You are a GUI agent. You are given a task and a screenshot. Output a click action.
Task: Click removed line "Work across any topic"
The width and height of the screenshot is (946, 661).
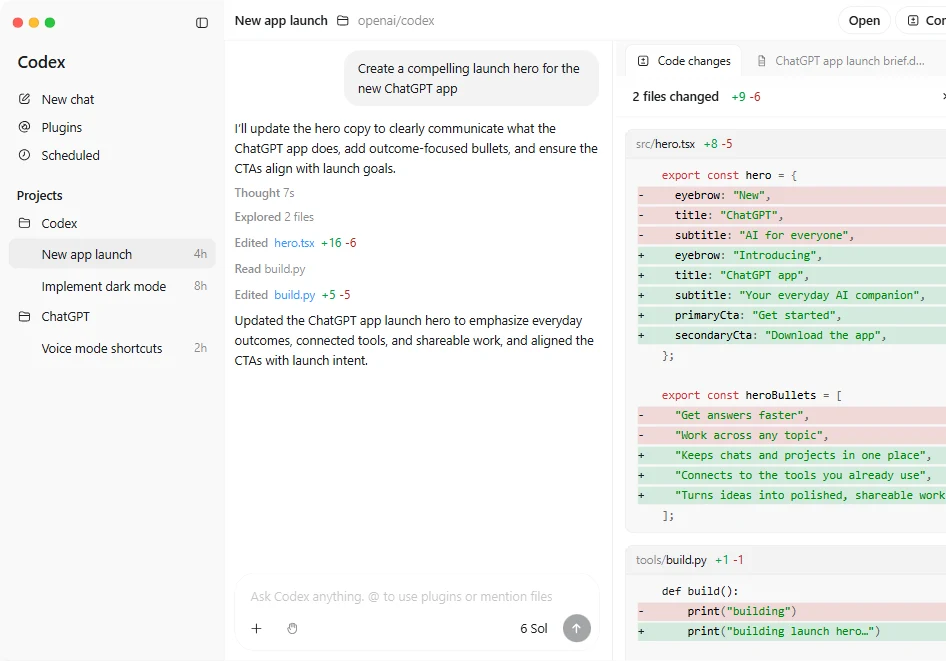[792, 435]
